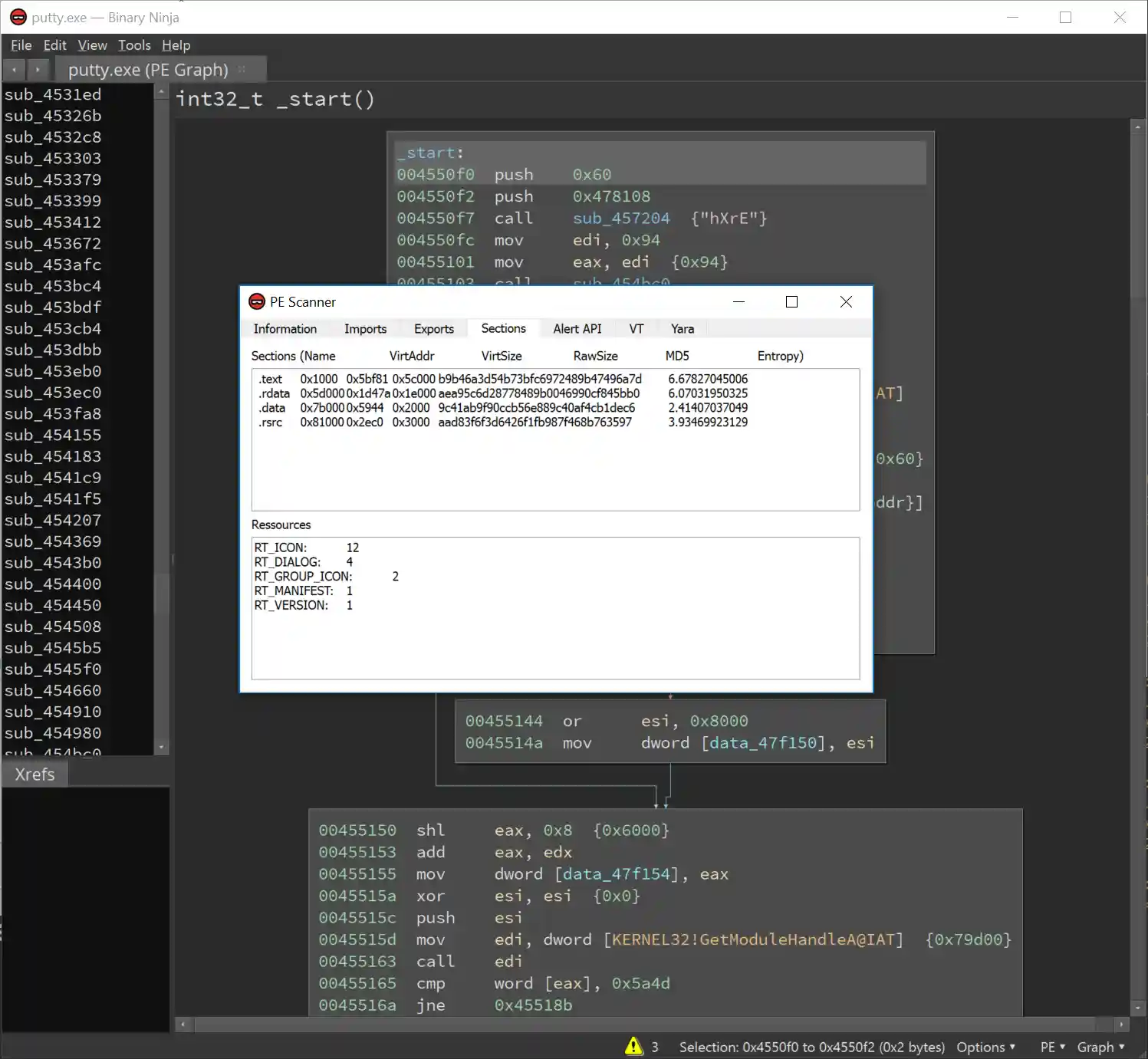This screenshot has width=1148, height=1059.
Task: Open the View menu
Action: click(92, 45)
